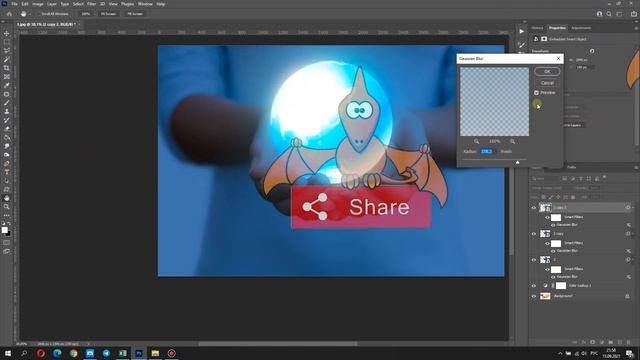Select the Horizontal Type tool
The height and width of the screenshot is (360, 640).
[x=7, y=172]
